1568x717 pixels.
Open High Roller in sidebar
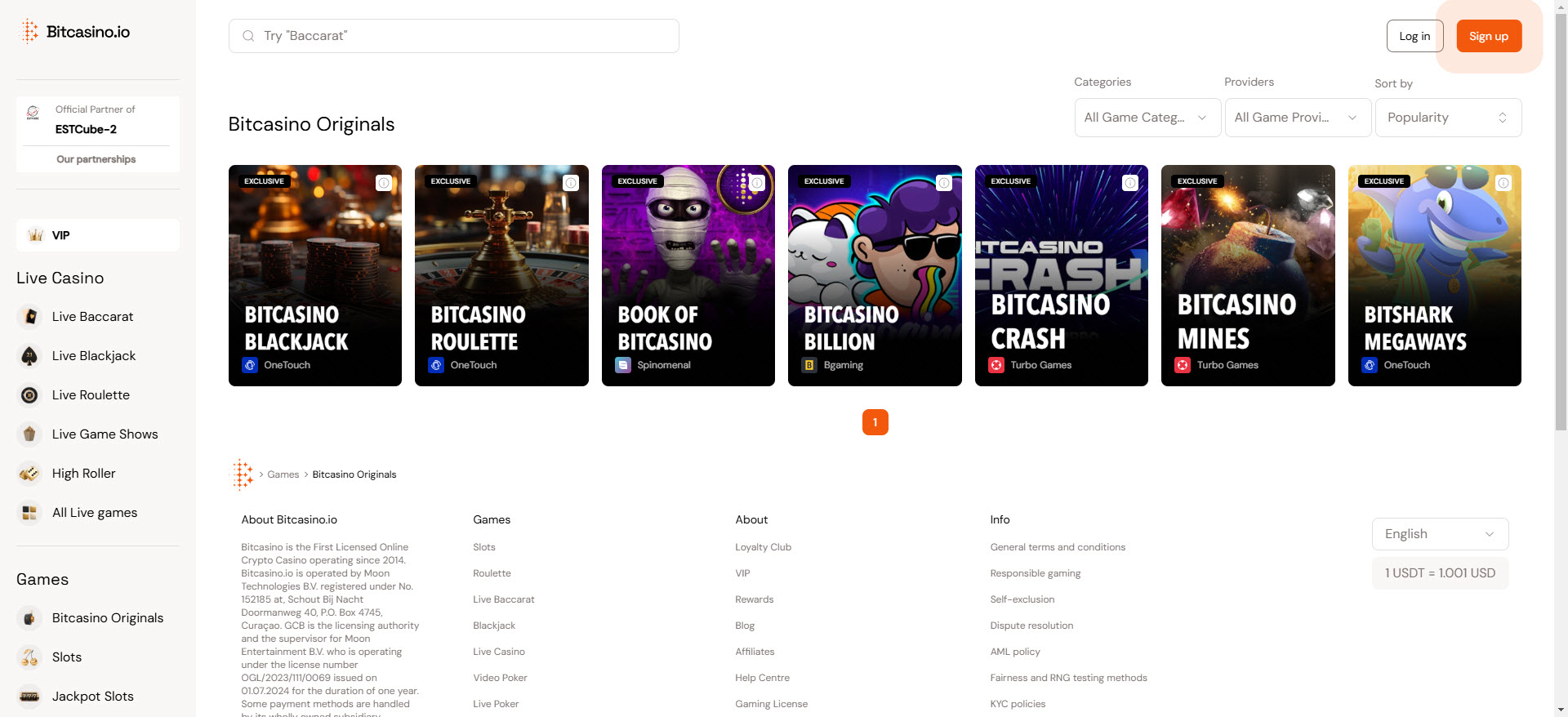[83, 474]
